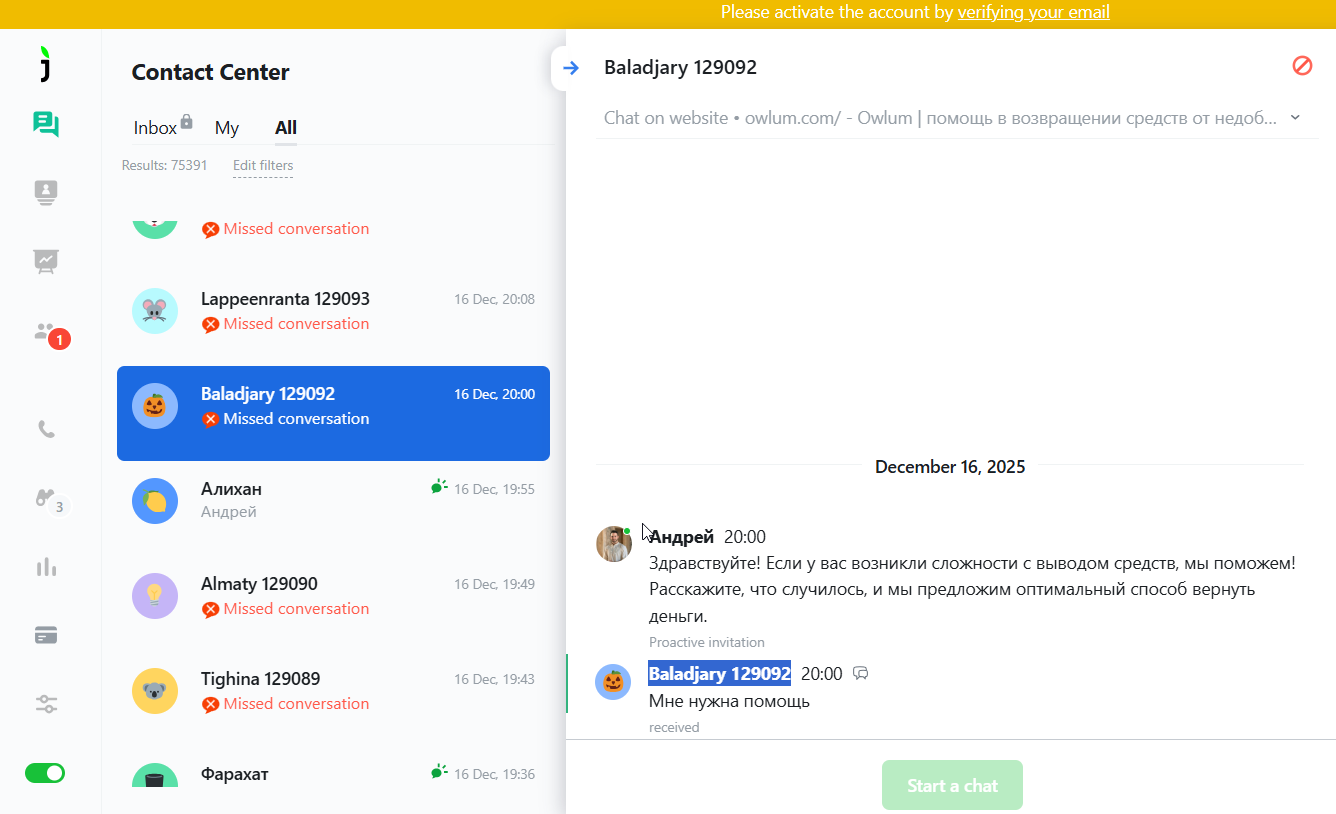Open the chats section icon in sidebar

[x=46, y=124]
